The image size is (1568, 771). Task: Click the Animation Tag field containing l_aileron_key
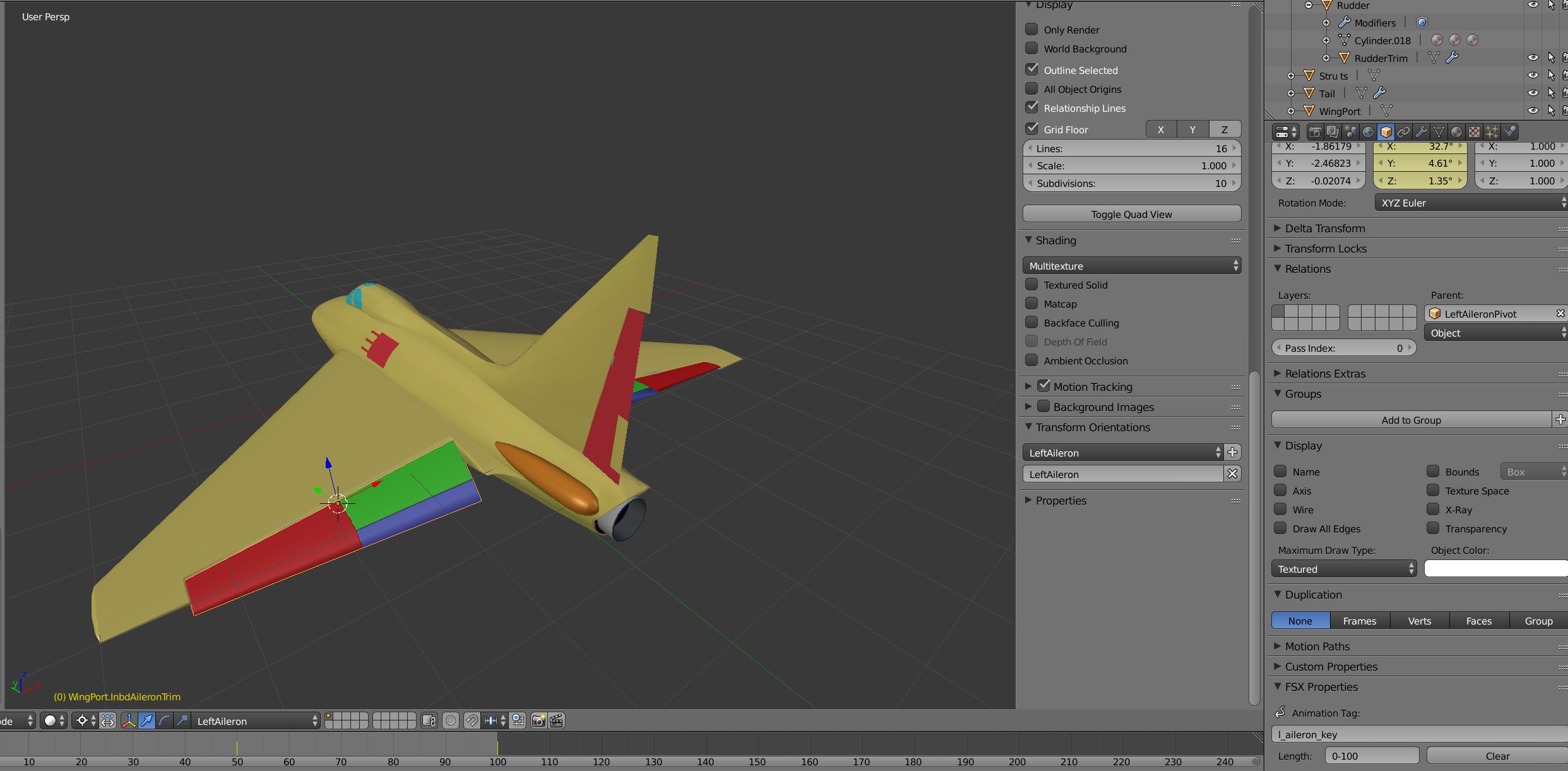coord(1417,734)
